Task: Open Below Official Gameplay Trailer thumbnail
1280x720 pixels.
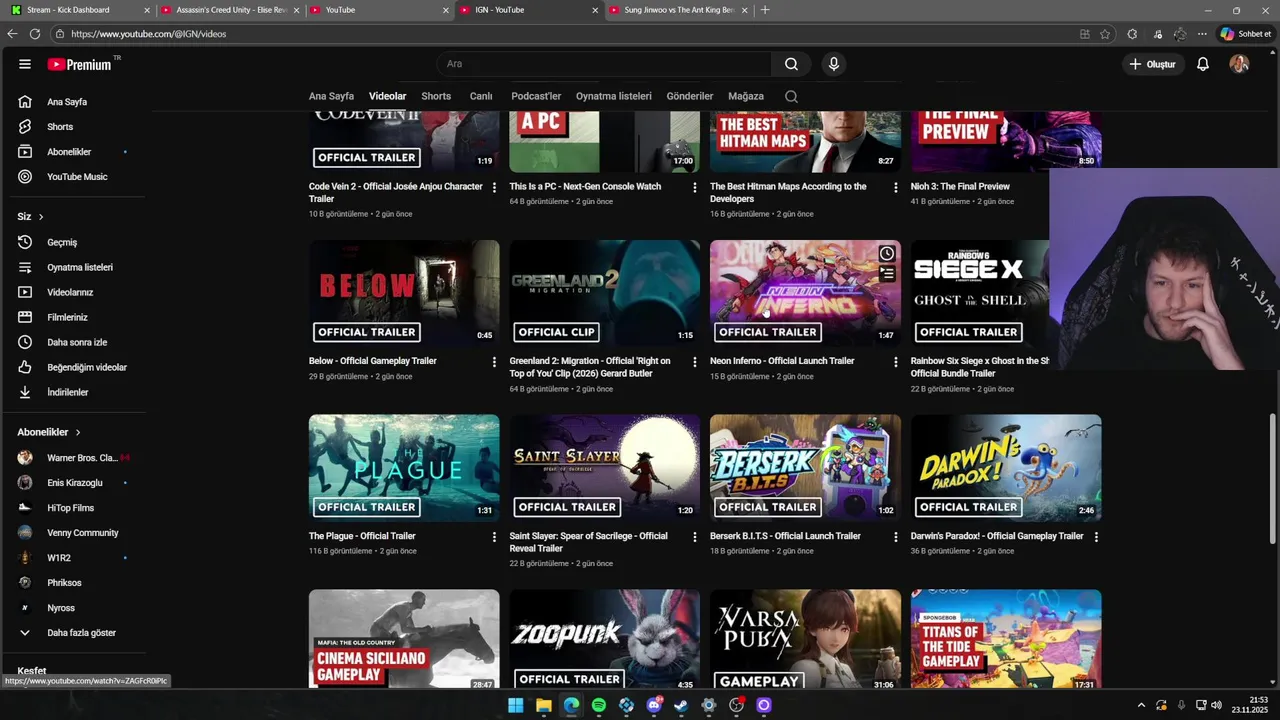Action: (404, 293)
